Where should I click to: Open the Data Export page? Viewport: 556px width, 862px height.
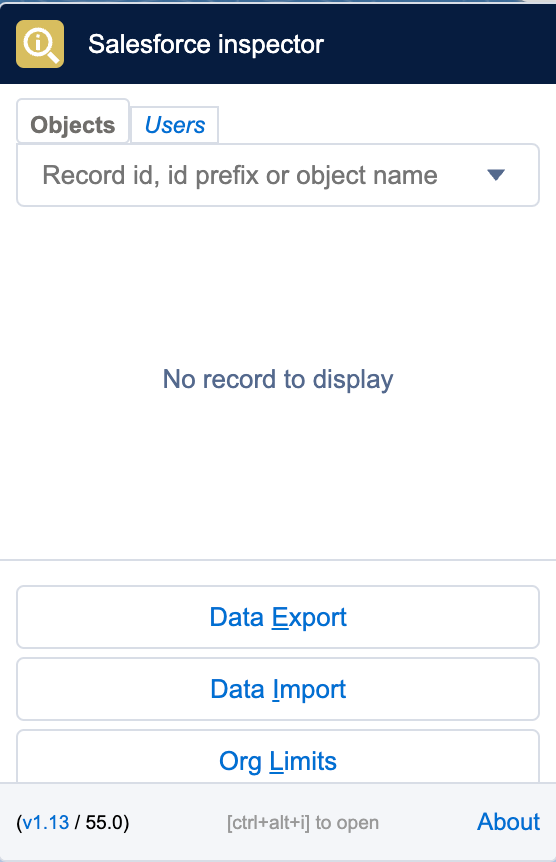(x=278, y=617)
